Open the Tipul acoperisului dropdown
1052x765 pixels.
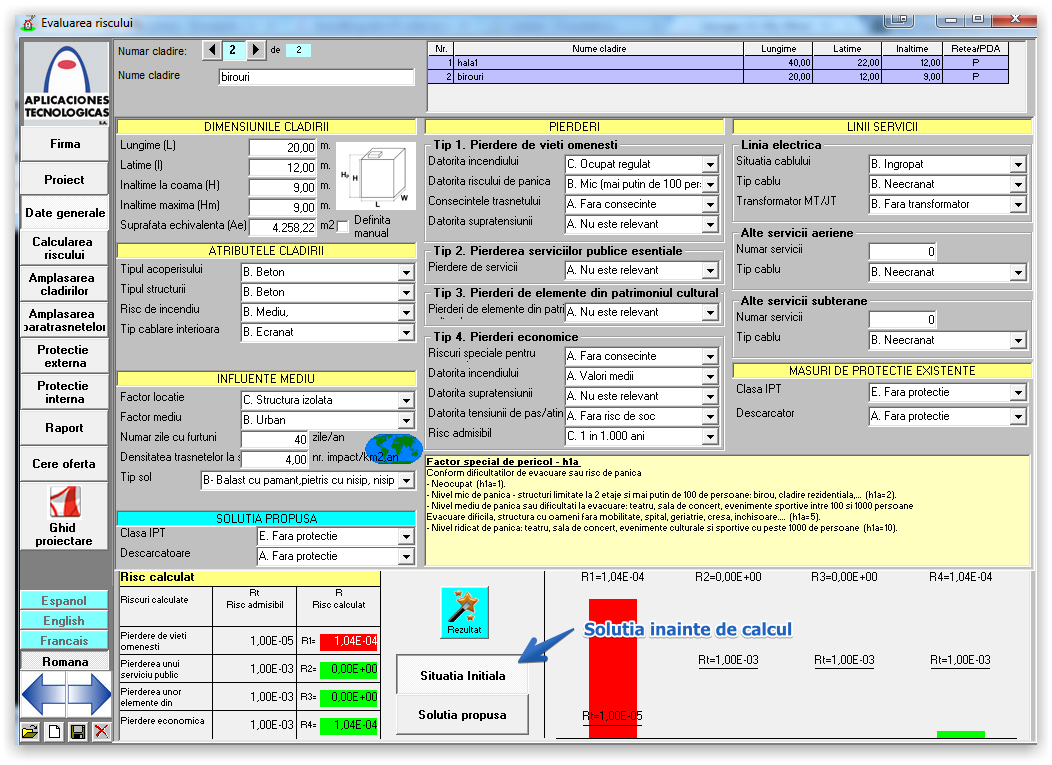[x=406, y=272]
